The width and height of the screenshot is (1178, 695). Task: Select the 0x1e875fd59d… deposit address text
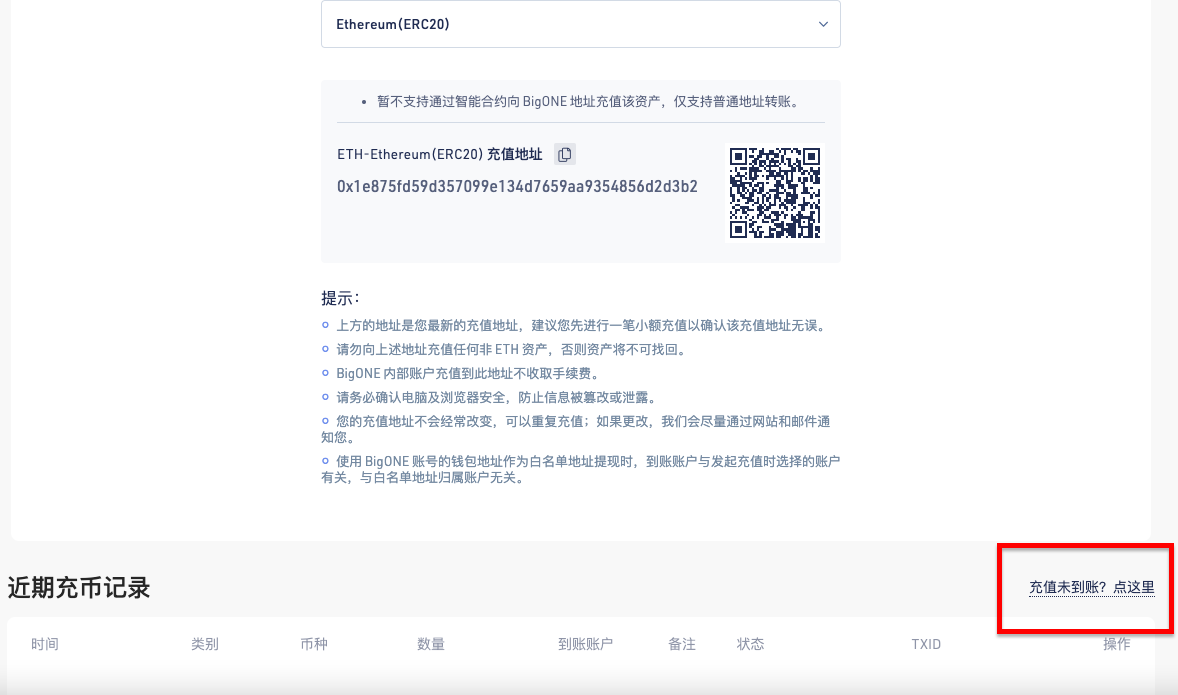[x=517, y=186]
